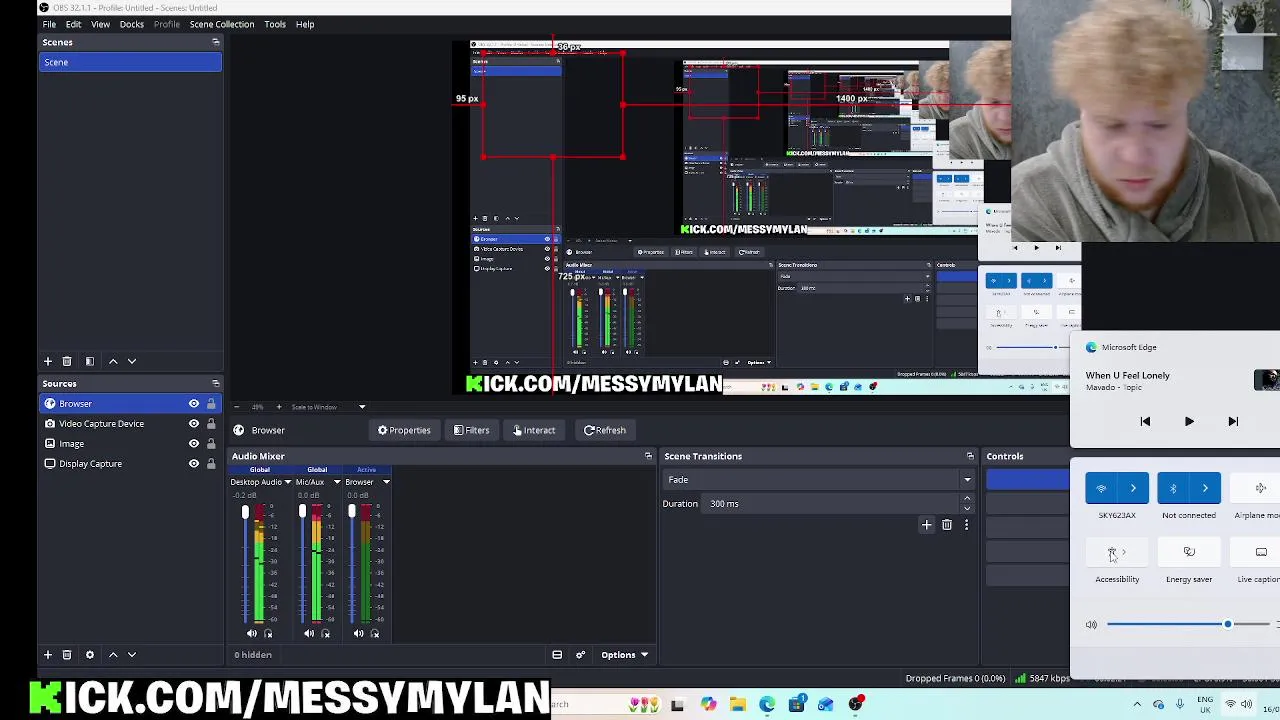Open transition three-dot menu
Screen dimensions: 1280x720
pos(966,524)
